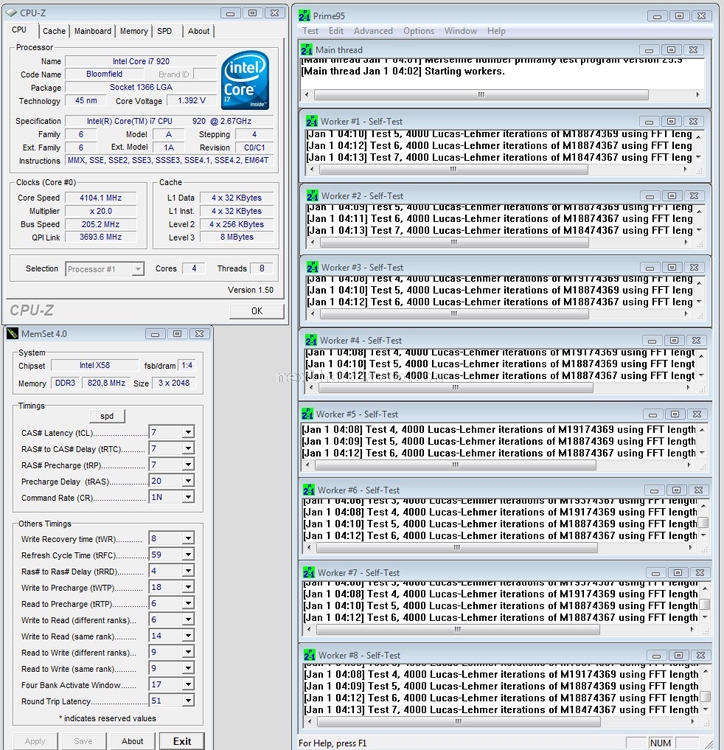Open the Options menu in Prime95
This screenshot has width=724, height=750.
418,31
